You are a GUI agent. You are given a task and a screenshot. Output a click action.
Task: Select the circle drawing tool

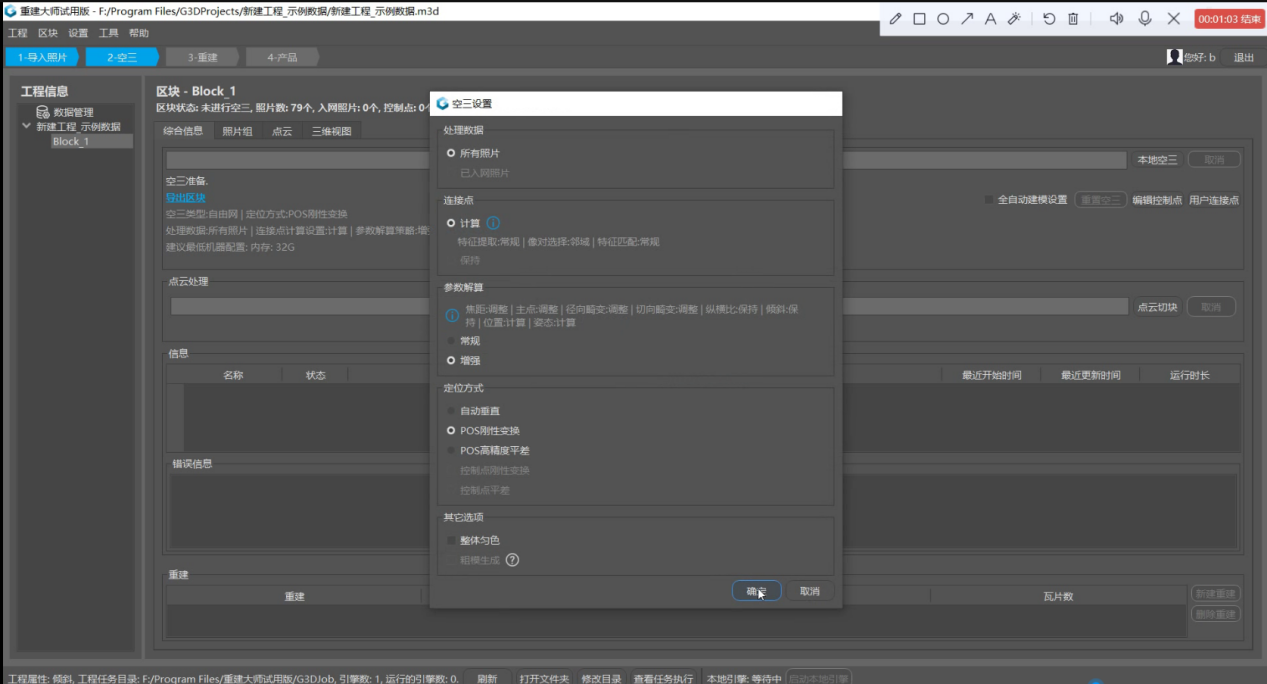[x=943, y=19]
